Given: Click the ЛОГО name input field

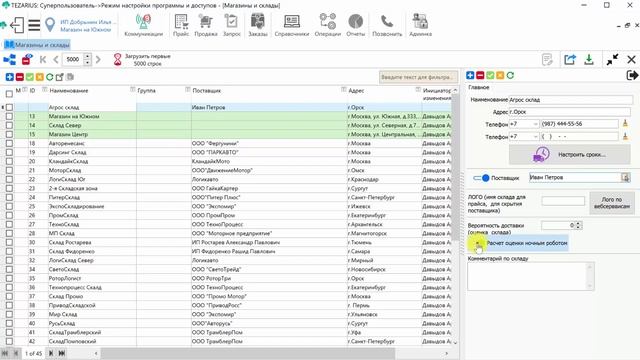Looking at the screenshot, I should [x=563, y=201].
